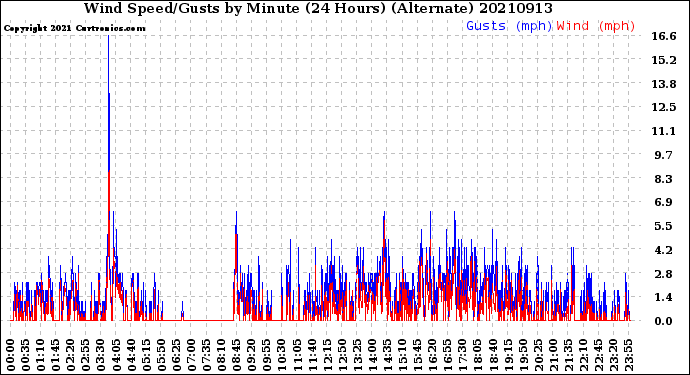Click the 12.5 y-axis value
Image resolution: width=690 pixels, height=375 pixels.
(664, 107)
